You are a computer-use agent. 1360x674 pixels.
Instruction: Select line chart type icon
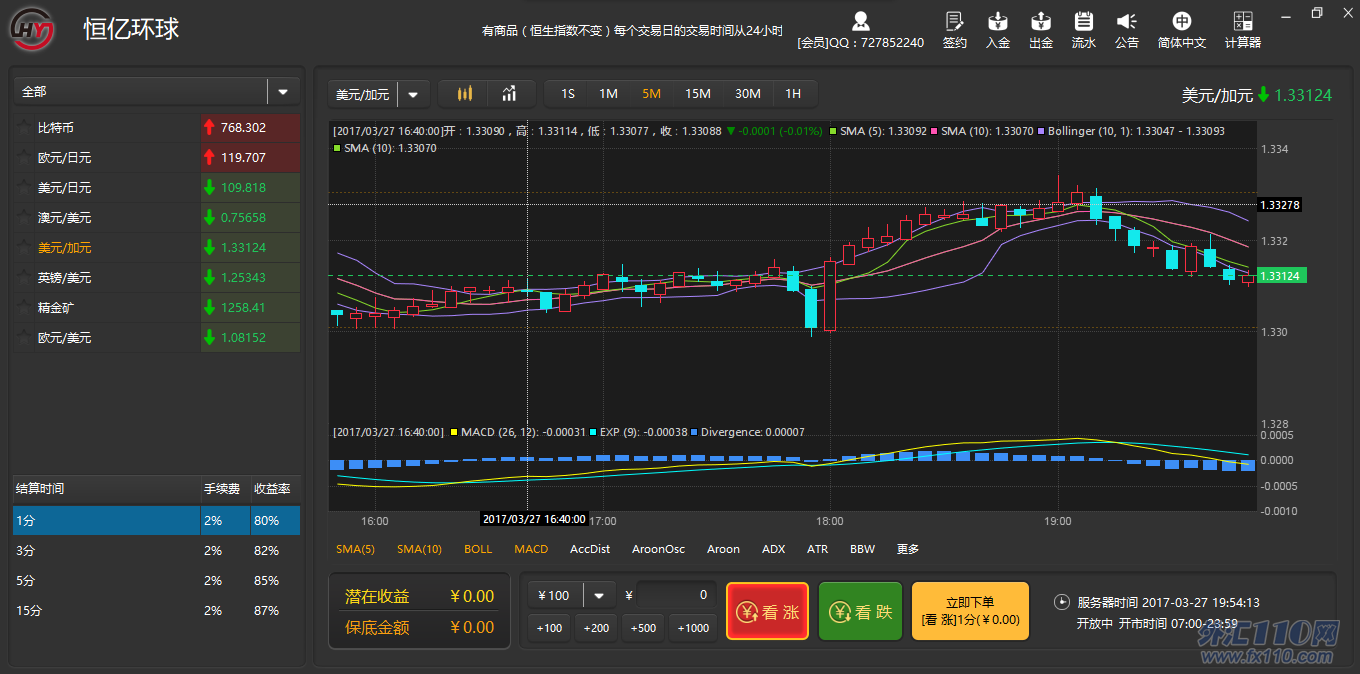click(x=510, y=94)
